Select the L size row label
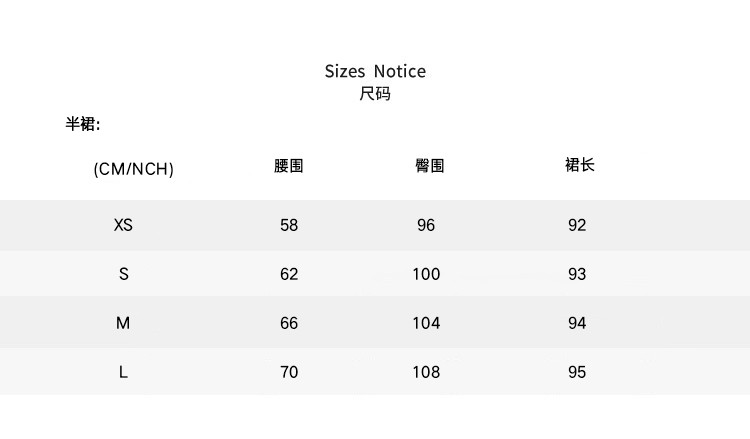750x439 pixels. click(x=123, y=372)
